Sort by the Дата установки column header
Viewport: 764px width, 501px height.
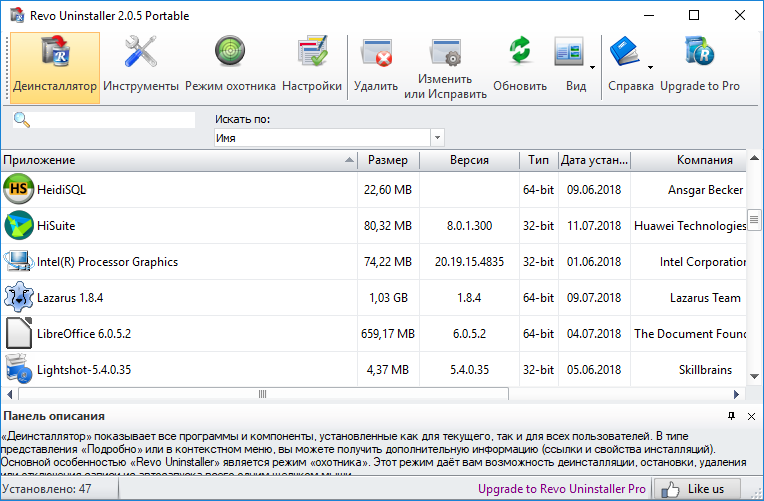[594, 160]
